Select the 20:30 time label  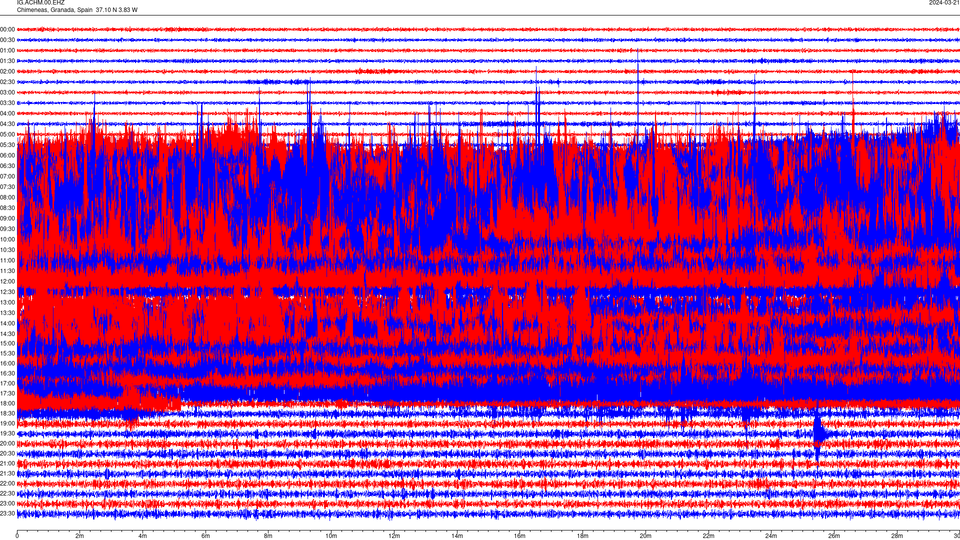tap(8, 454)
